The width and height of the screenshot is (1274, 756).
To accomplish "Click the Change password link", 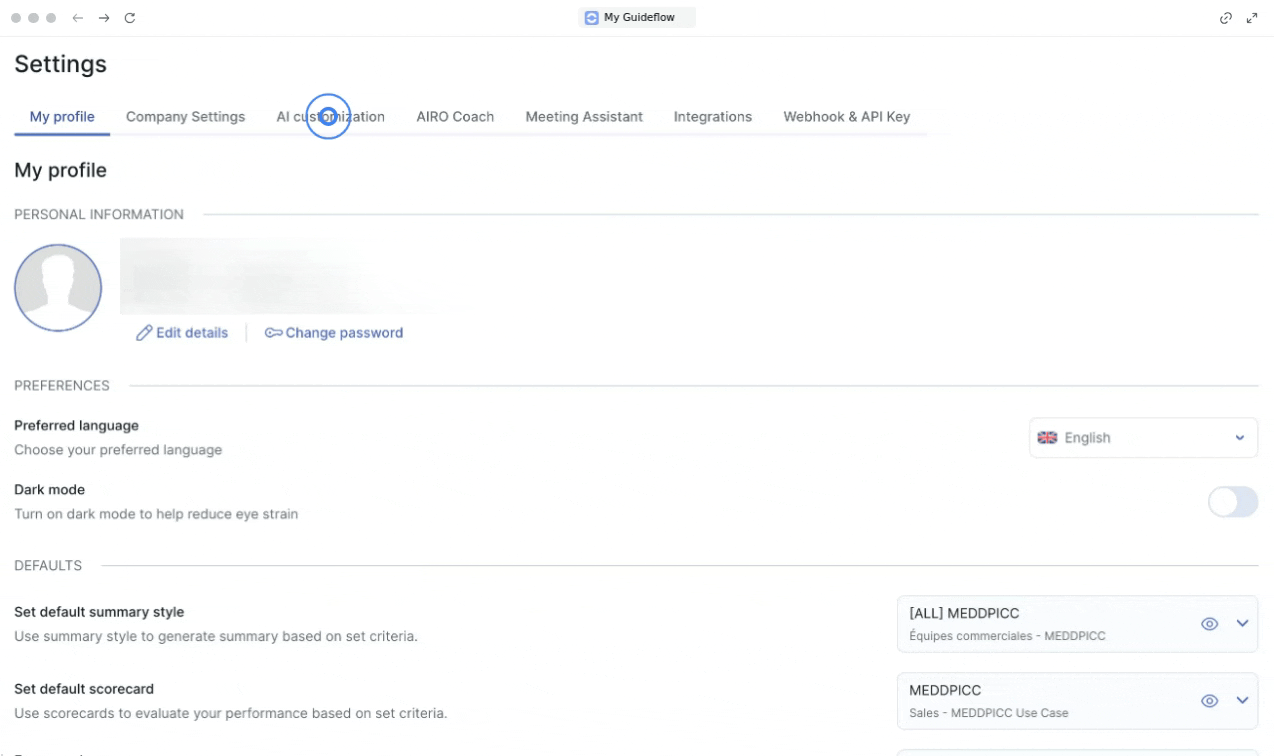I will click(x=334, y=333).
